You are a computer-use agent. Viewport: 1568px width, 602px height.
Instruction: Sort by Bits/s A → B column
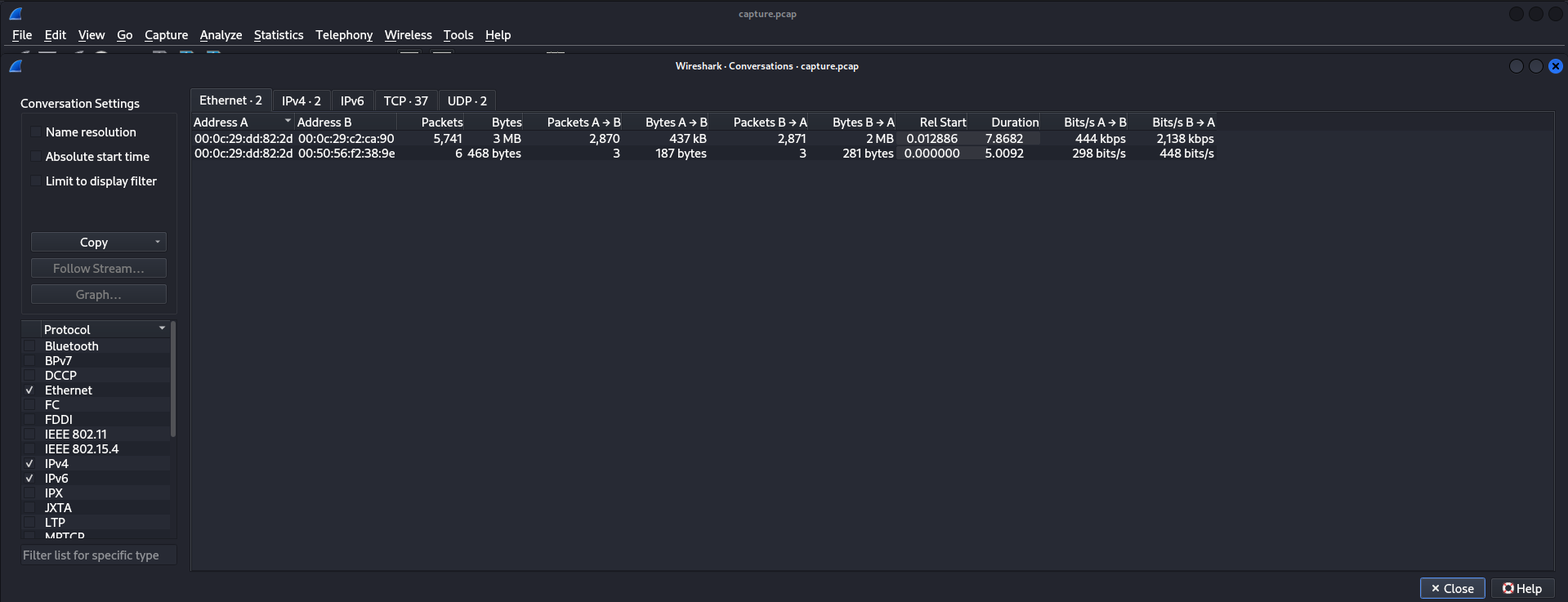tap(1084, 122)
